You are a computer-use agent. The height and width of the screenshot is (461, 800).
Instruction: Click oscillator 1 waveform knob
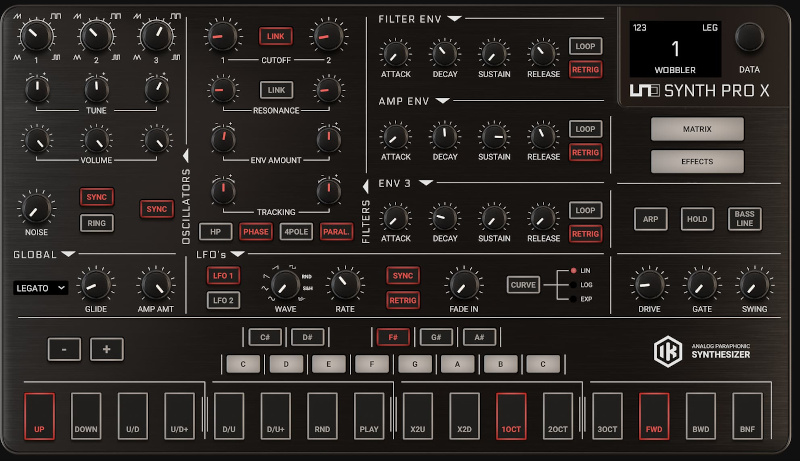pyautogui.click(x=36, y=36)
